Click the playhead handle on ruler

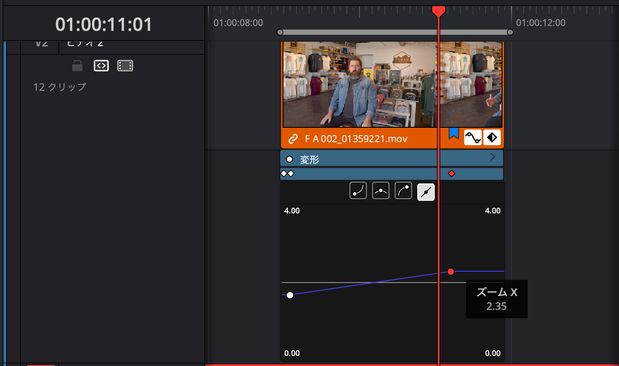[x=439, y=11]
